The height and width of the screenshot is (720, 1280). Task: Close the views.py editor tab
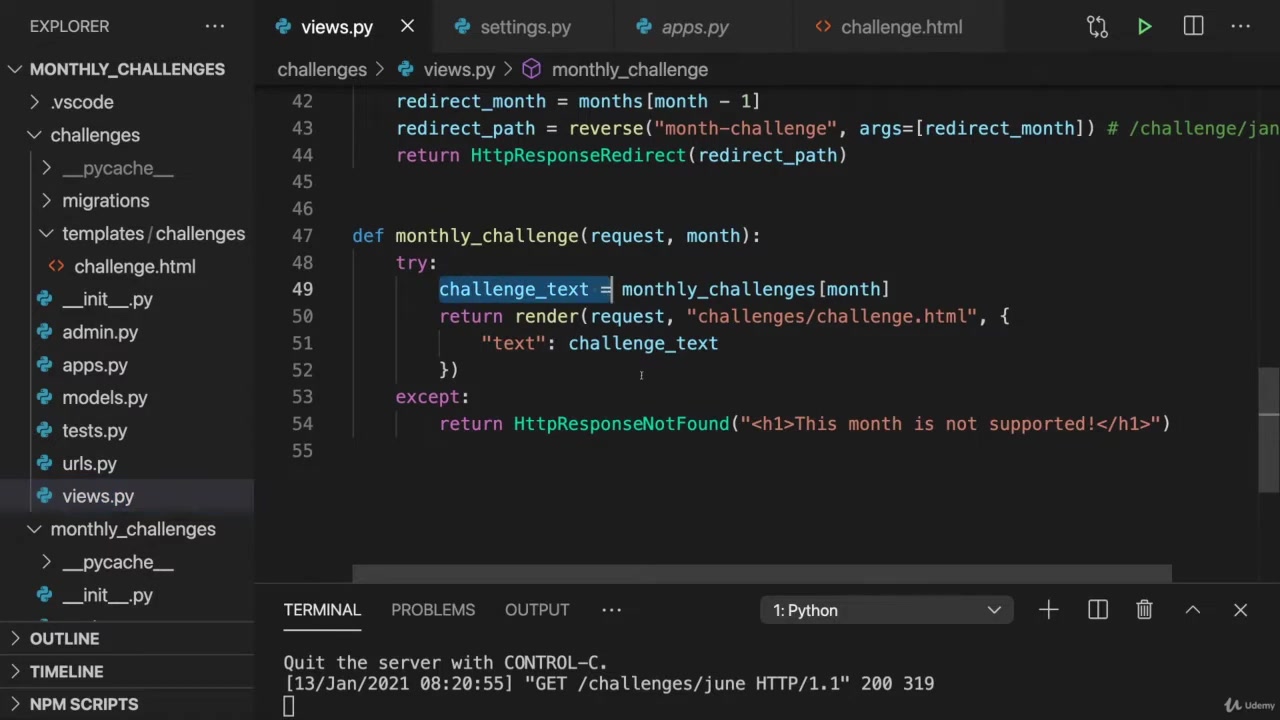407,27
